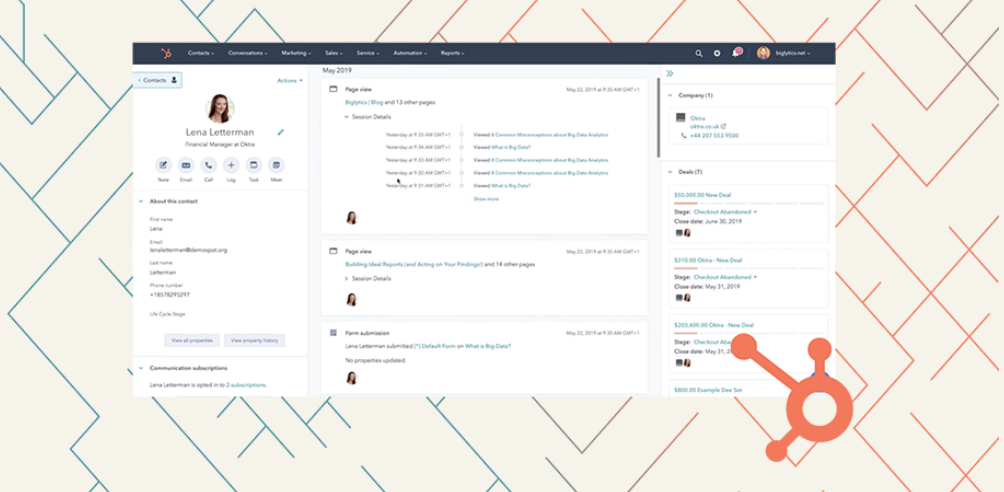
Task: Collapse the Communication subscriptions section
Action: (141, 368)
